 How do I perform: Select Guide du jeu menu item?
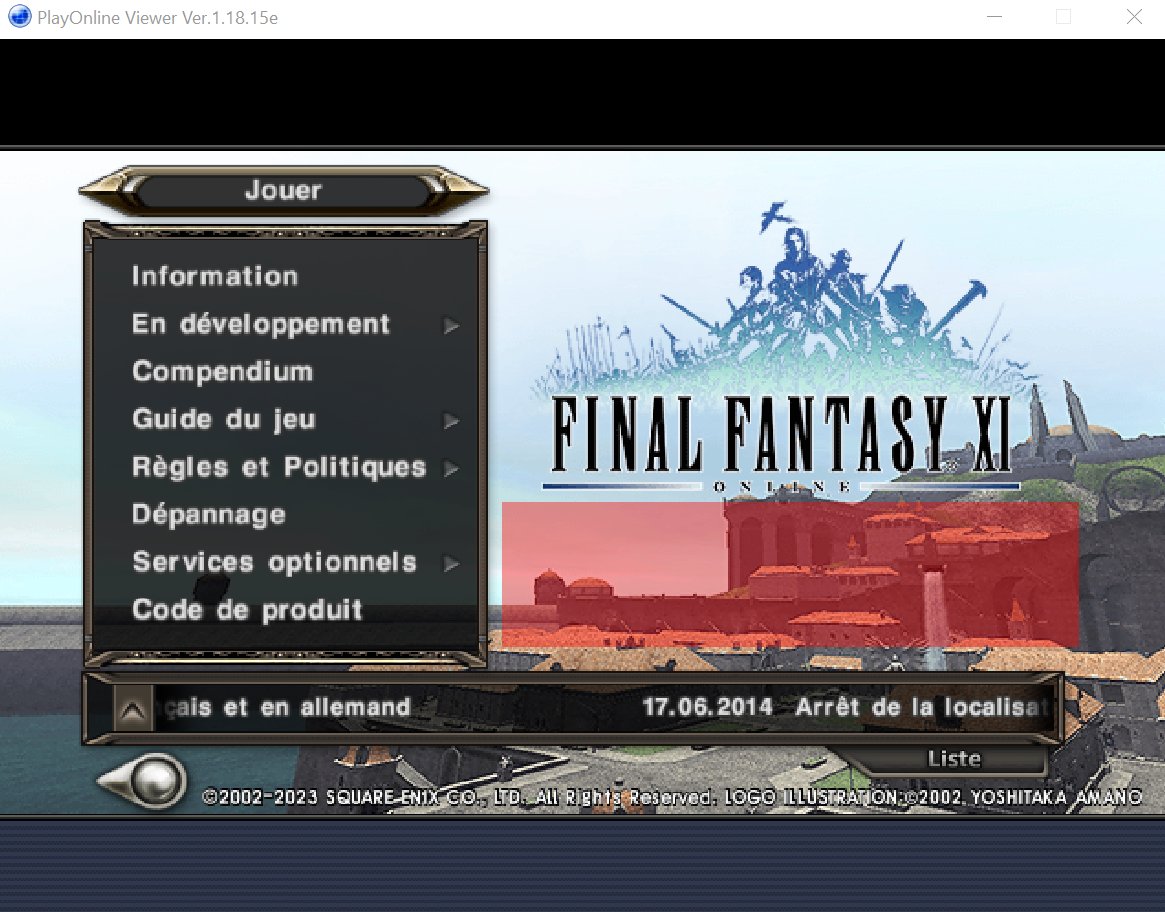tap(224, 420)
